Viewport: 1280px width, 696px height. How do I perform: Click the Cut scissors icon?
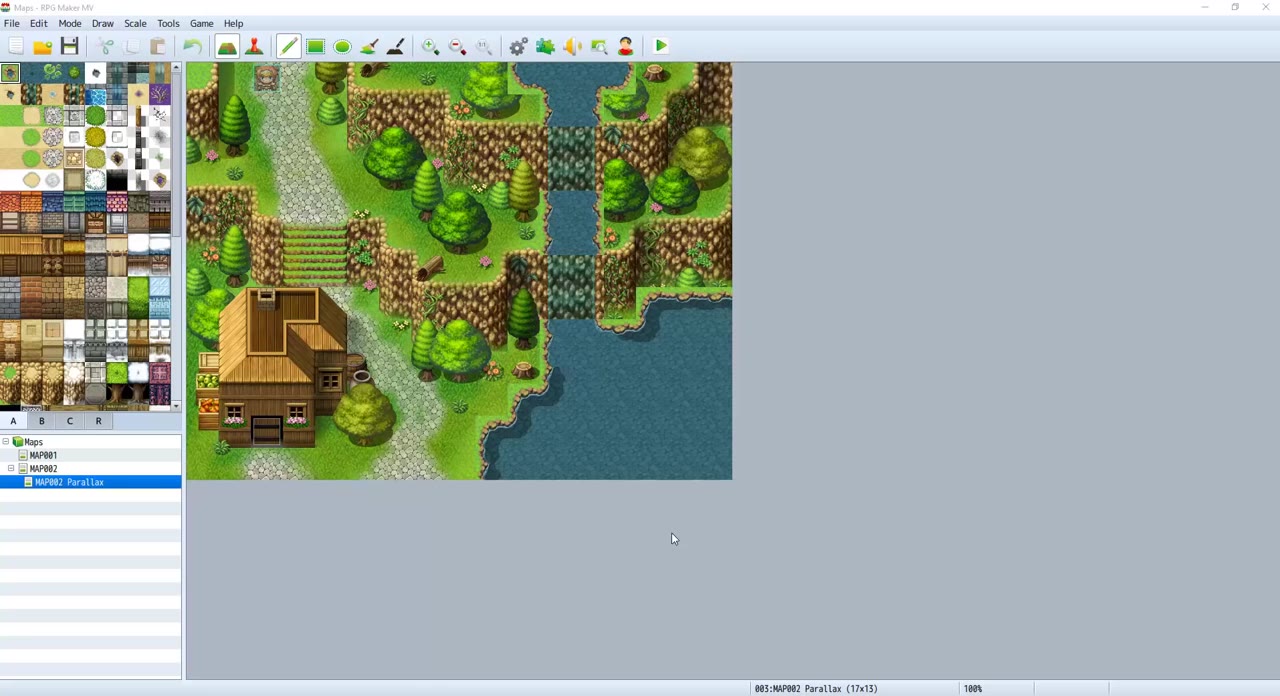click(x=105, y=46)
